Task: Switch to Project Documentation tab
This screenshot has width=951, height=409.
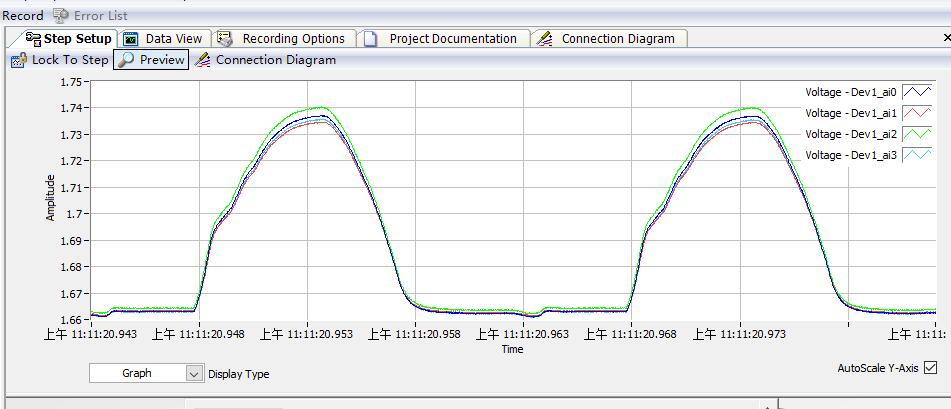Action: point(443,39)
